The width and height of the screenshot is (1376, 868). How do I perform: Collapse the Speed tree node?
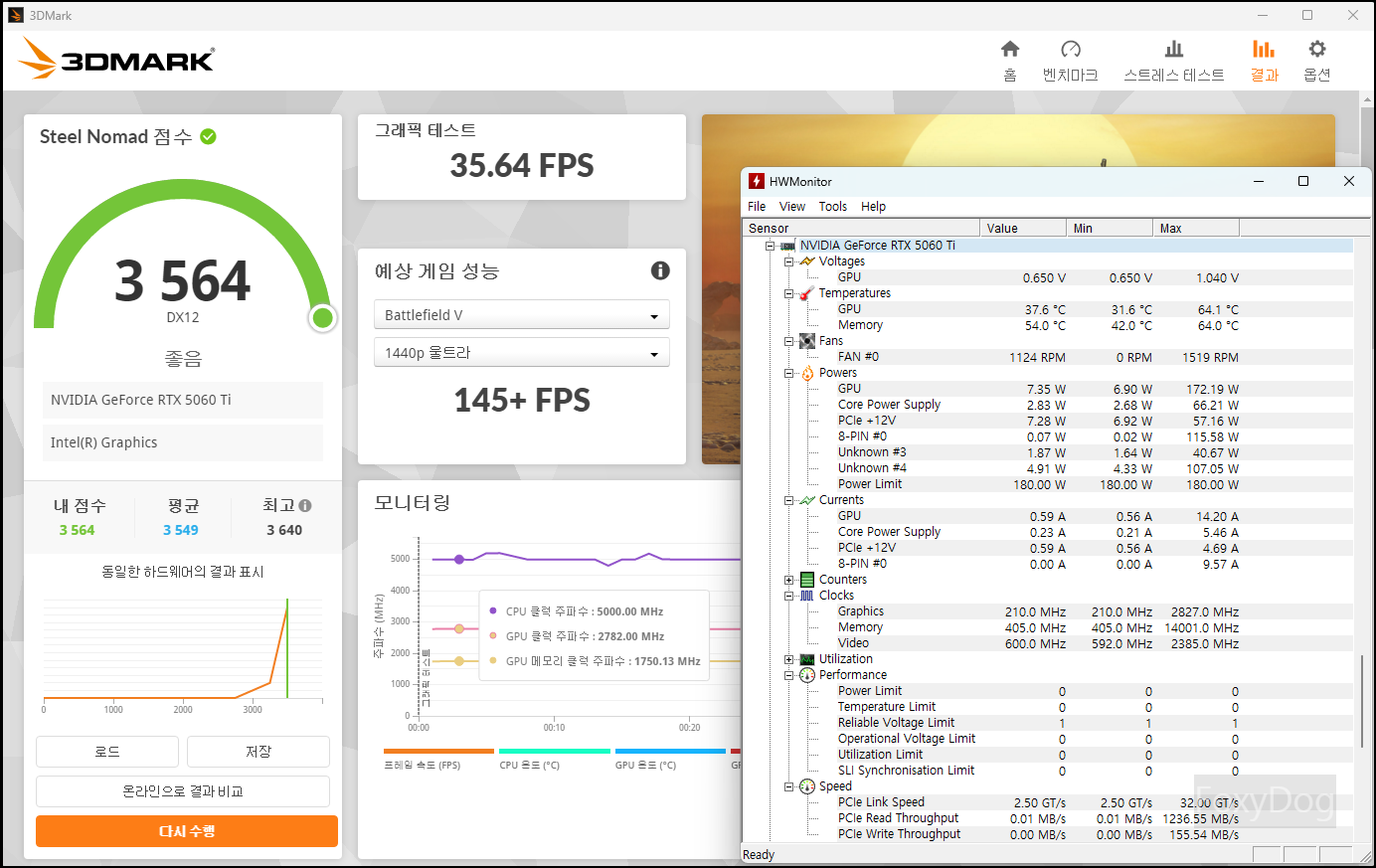point(788,786)
